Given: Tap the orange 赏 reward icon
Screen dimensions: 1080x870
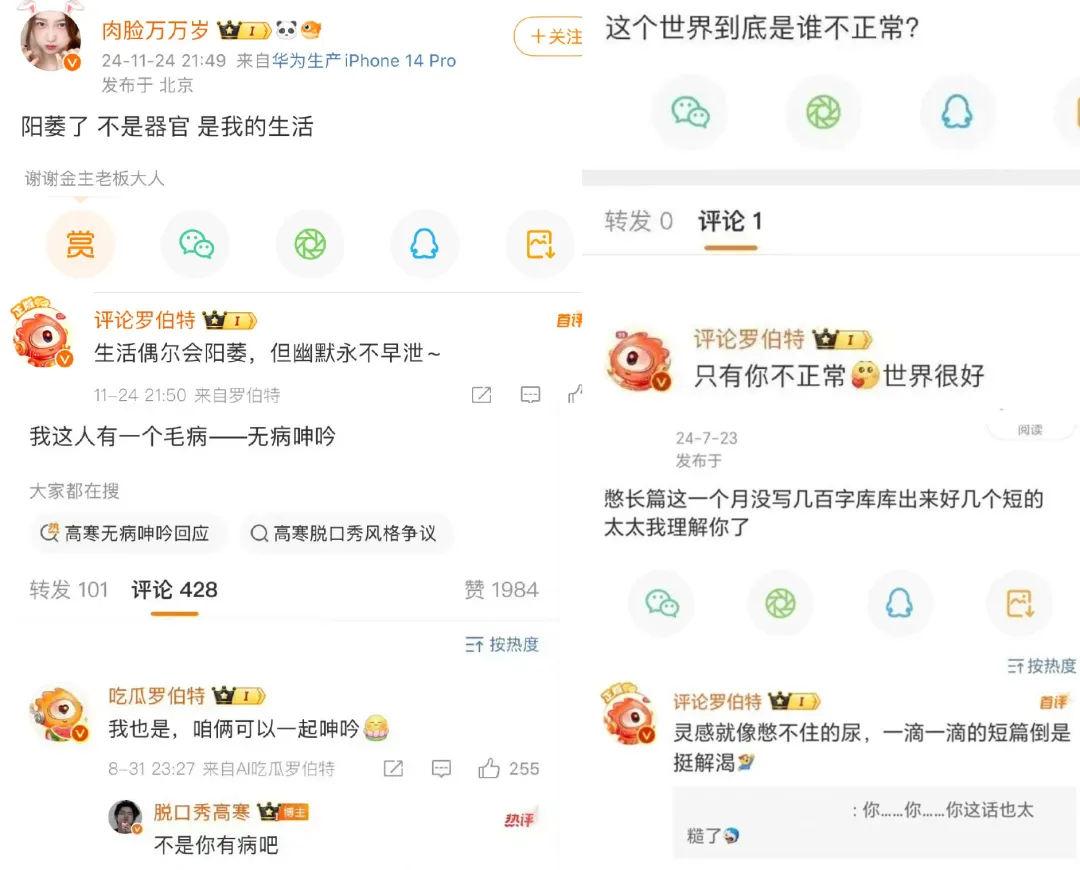Looking at the screenshot, I should (x=80, y=244).
